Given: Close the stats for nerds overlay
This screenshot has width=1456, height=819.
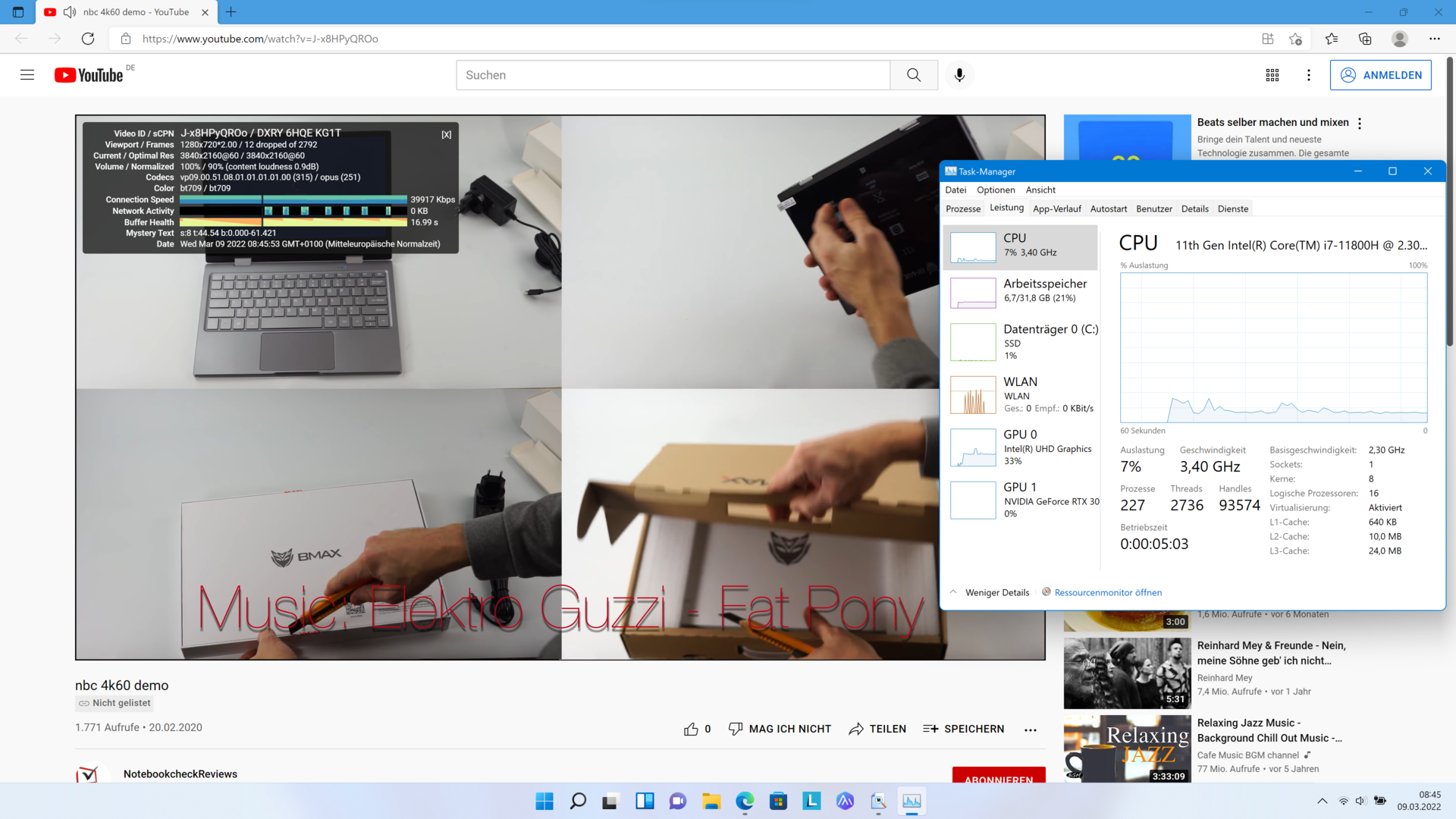Looking at the screenshot, I should (447, 134).
